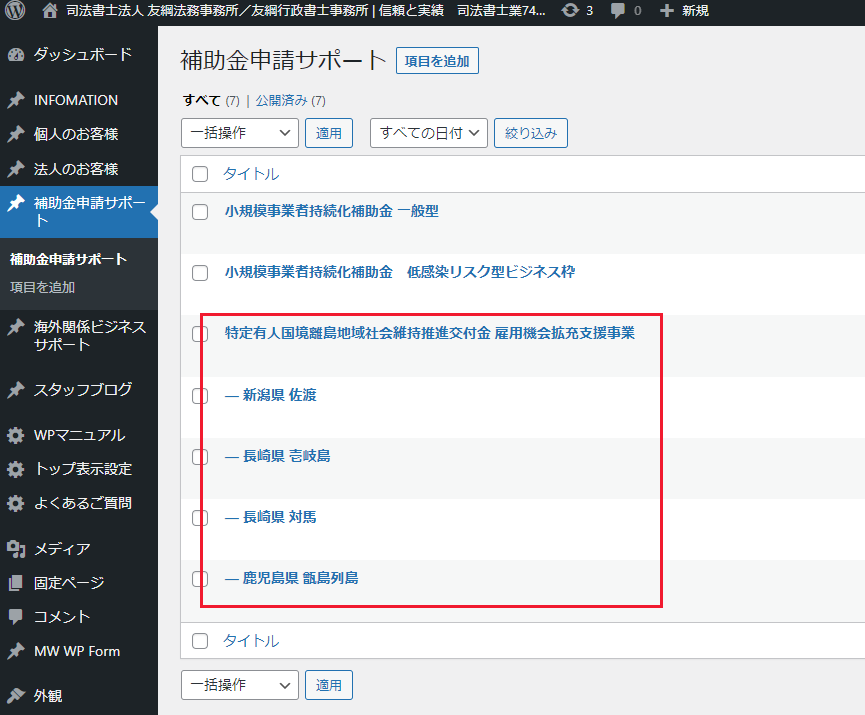The image size is (865, 715).
Task: Click the ダッシュボード gauge icon
Action: [x=16, y=55]
